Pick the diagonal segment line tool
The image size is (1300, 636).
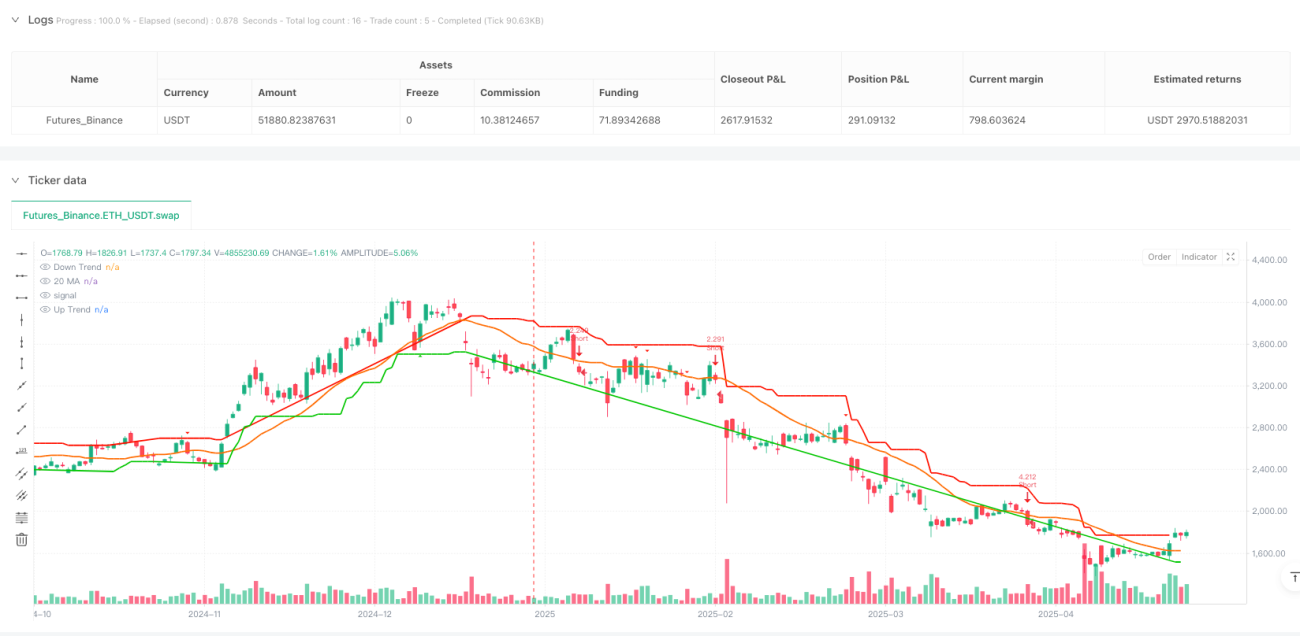[x=22, y=430]
